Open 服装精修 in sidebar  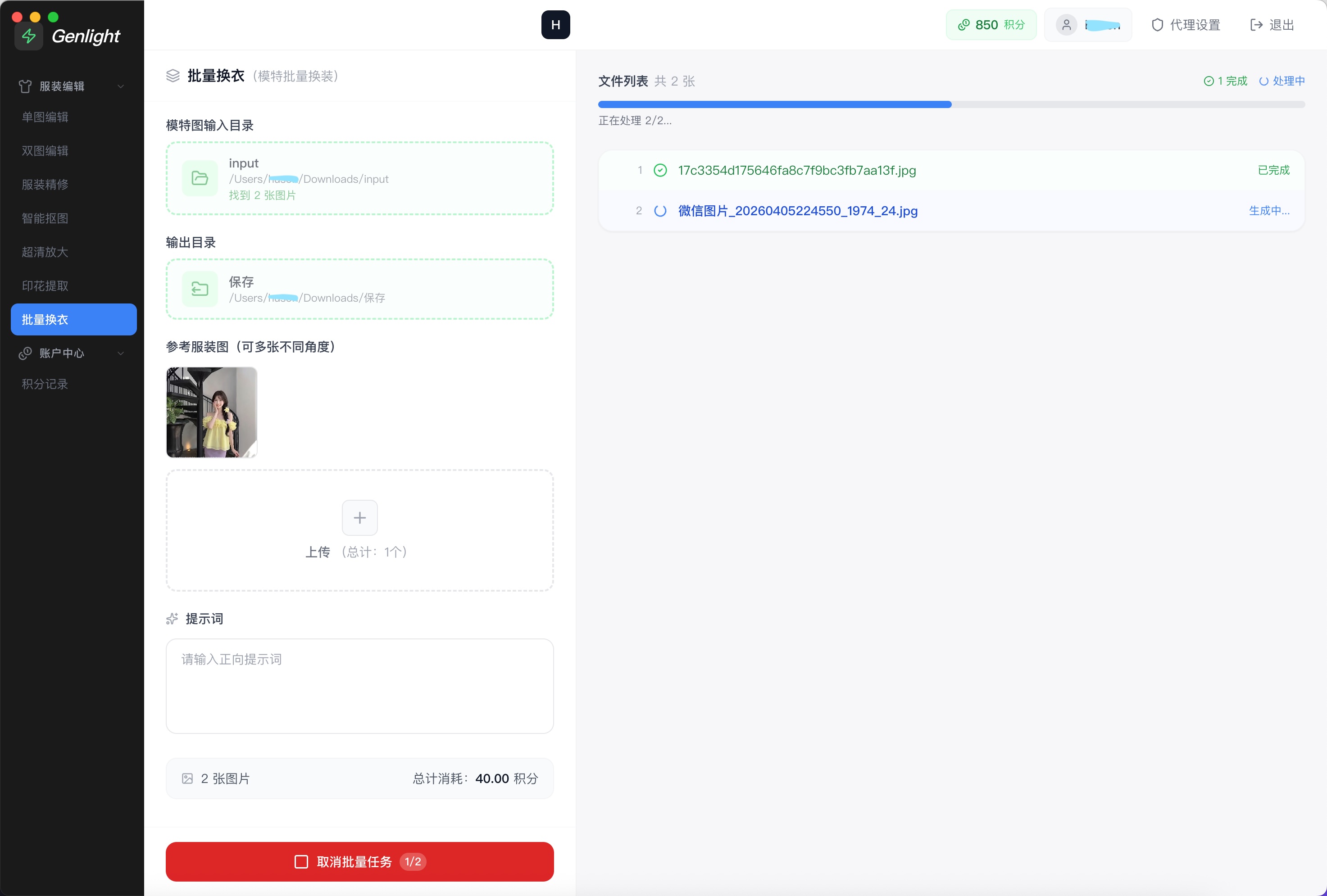point(45,184)
